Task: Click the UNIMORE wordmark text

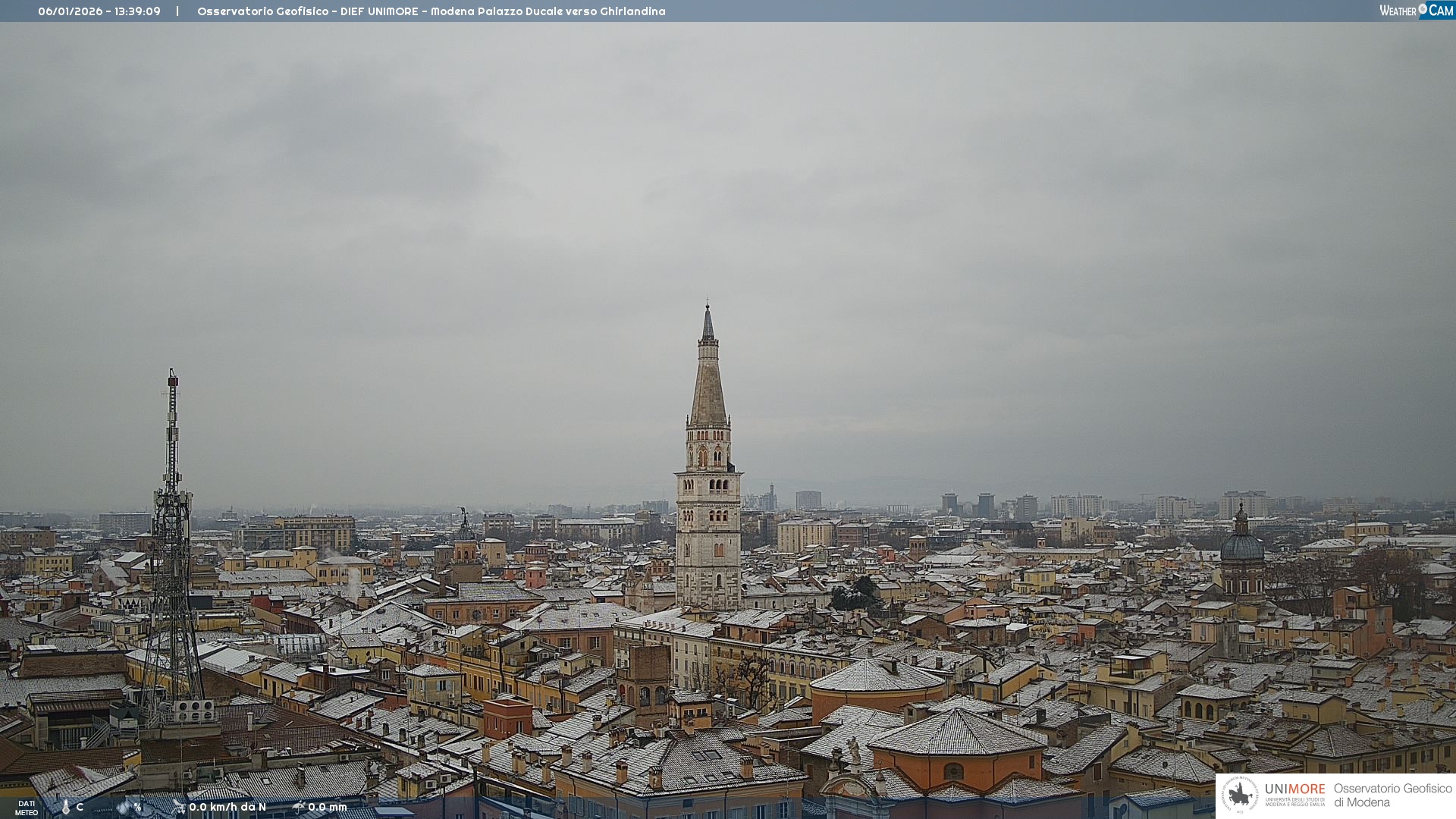Action: pyautogui.click(x=1294, y=789)
